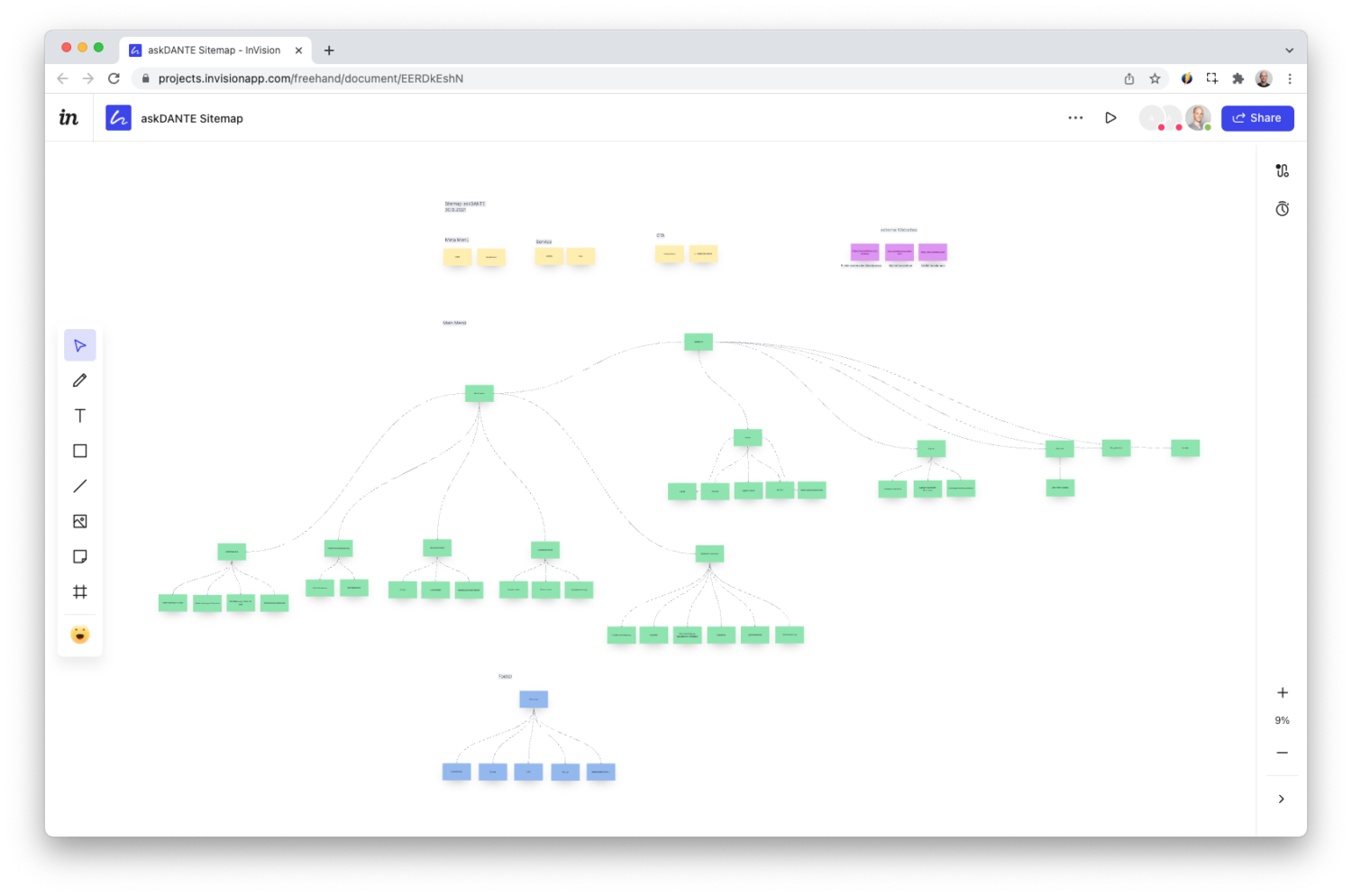Pick the Rectangle shape tool
The height and width of the screenshot is (896, 1352).
80,451
